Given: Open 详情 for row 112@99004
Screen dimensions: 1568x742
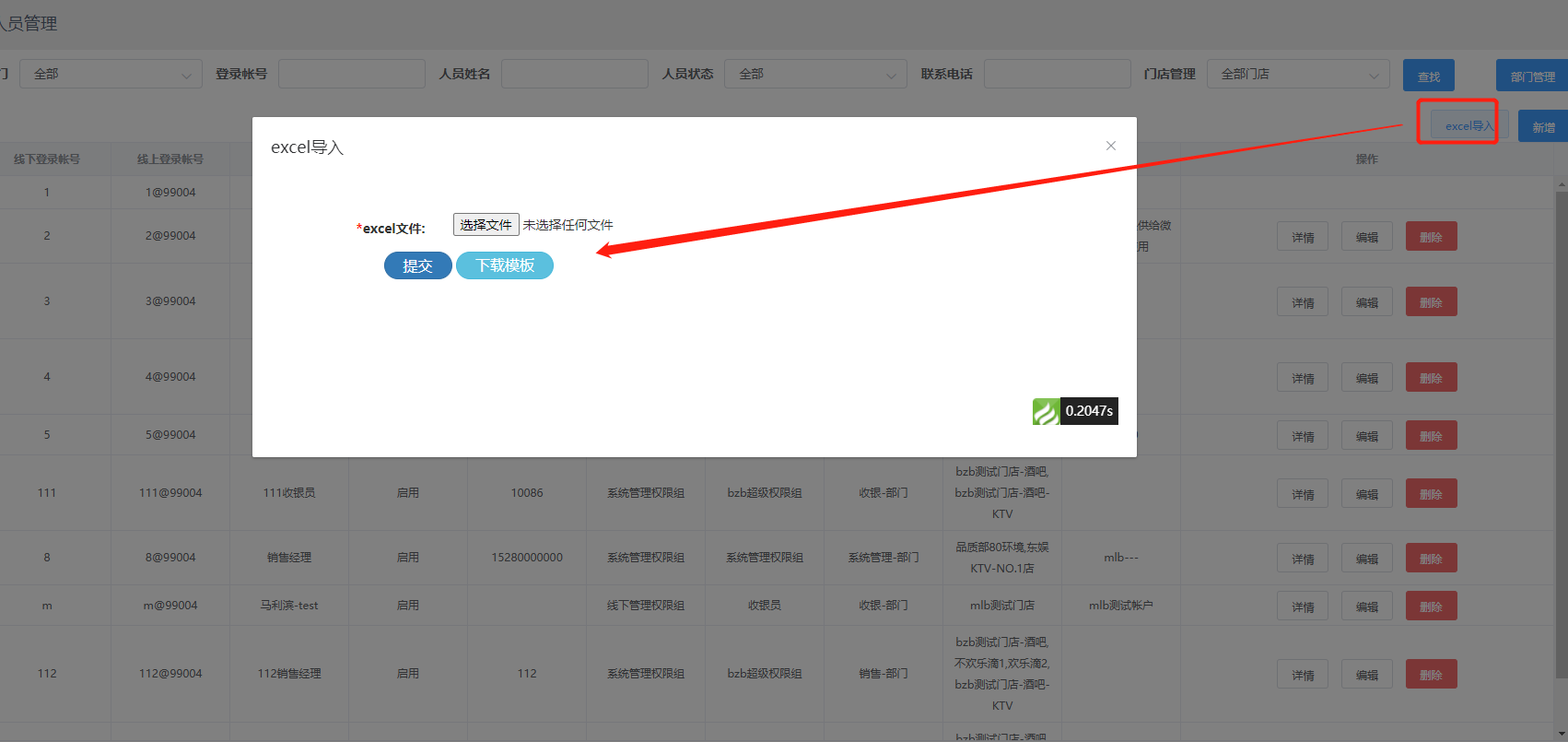Looking at the screenshot, I should coord(1303,675).
